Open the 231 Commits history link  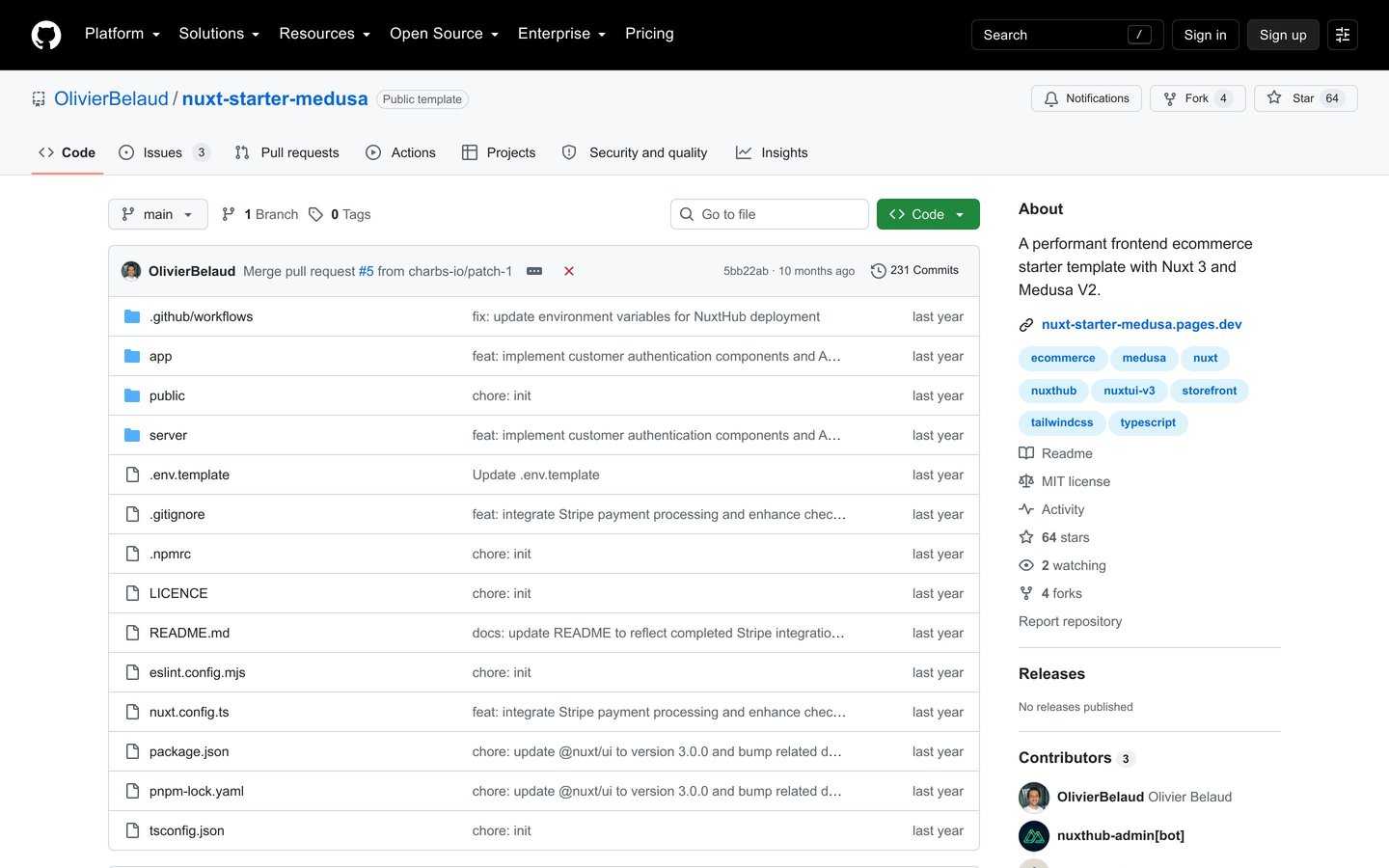point(914,271)
